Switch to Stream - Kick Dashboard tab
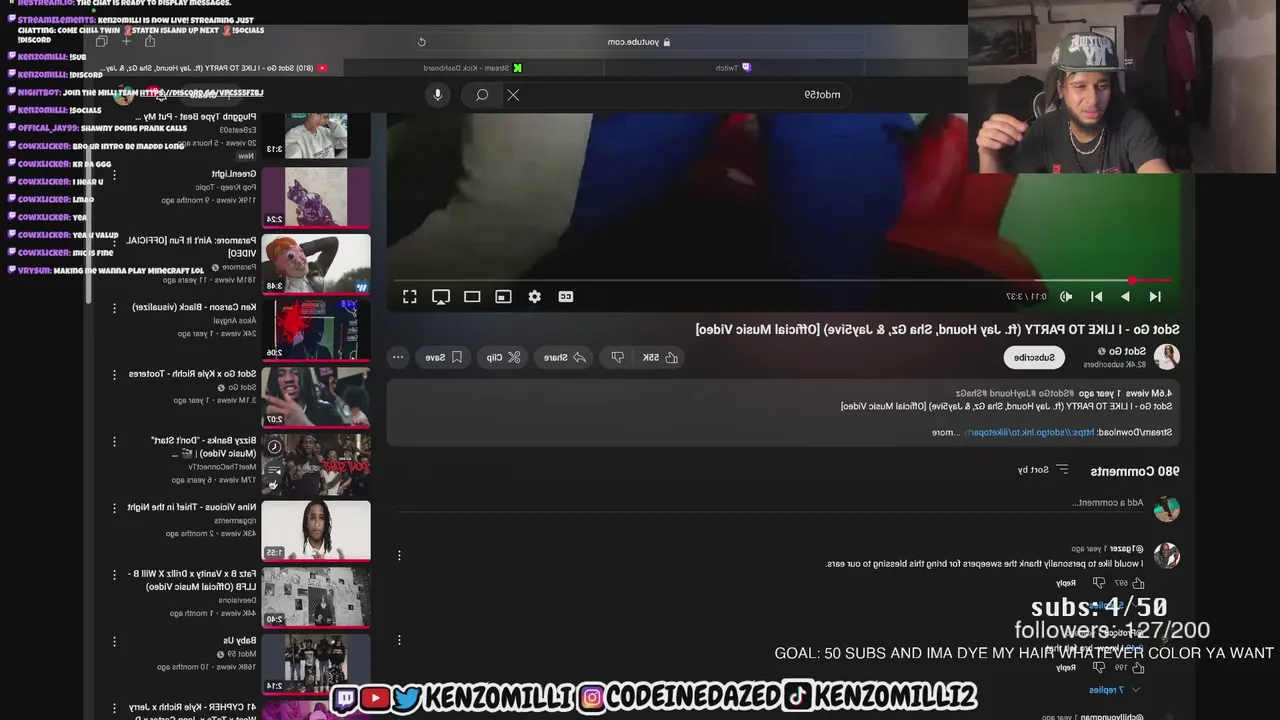Image resolution: width=1280 pixels, height=720 pixels. (x=474, y=68)
